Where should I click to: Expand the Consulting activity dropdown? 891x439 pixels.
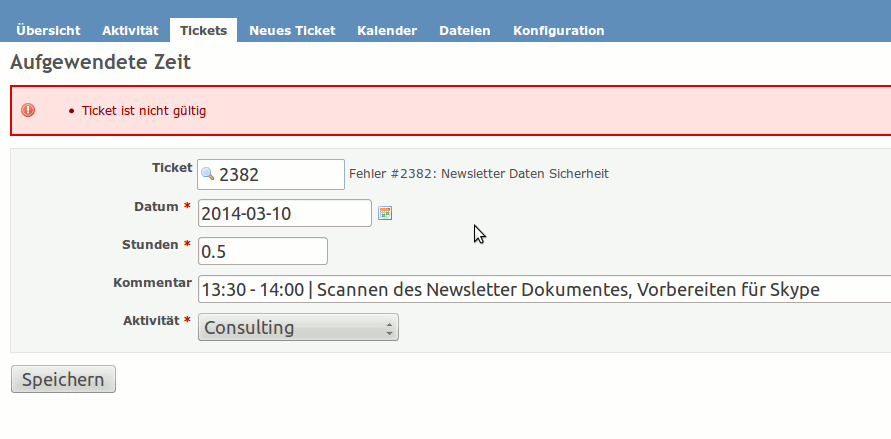(298, 328)
